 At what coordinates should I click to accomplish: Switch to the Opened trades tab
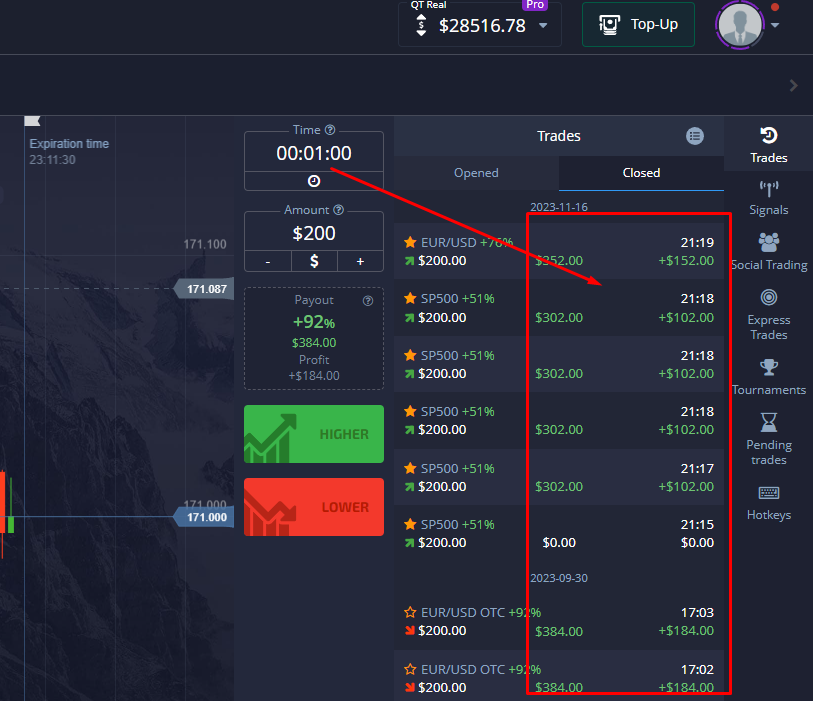(x=476, y=172)
